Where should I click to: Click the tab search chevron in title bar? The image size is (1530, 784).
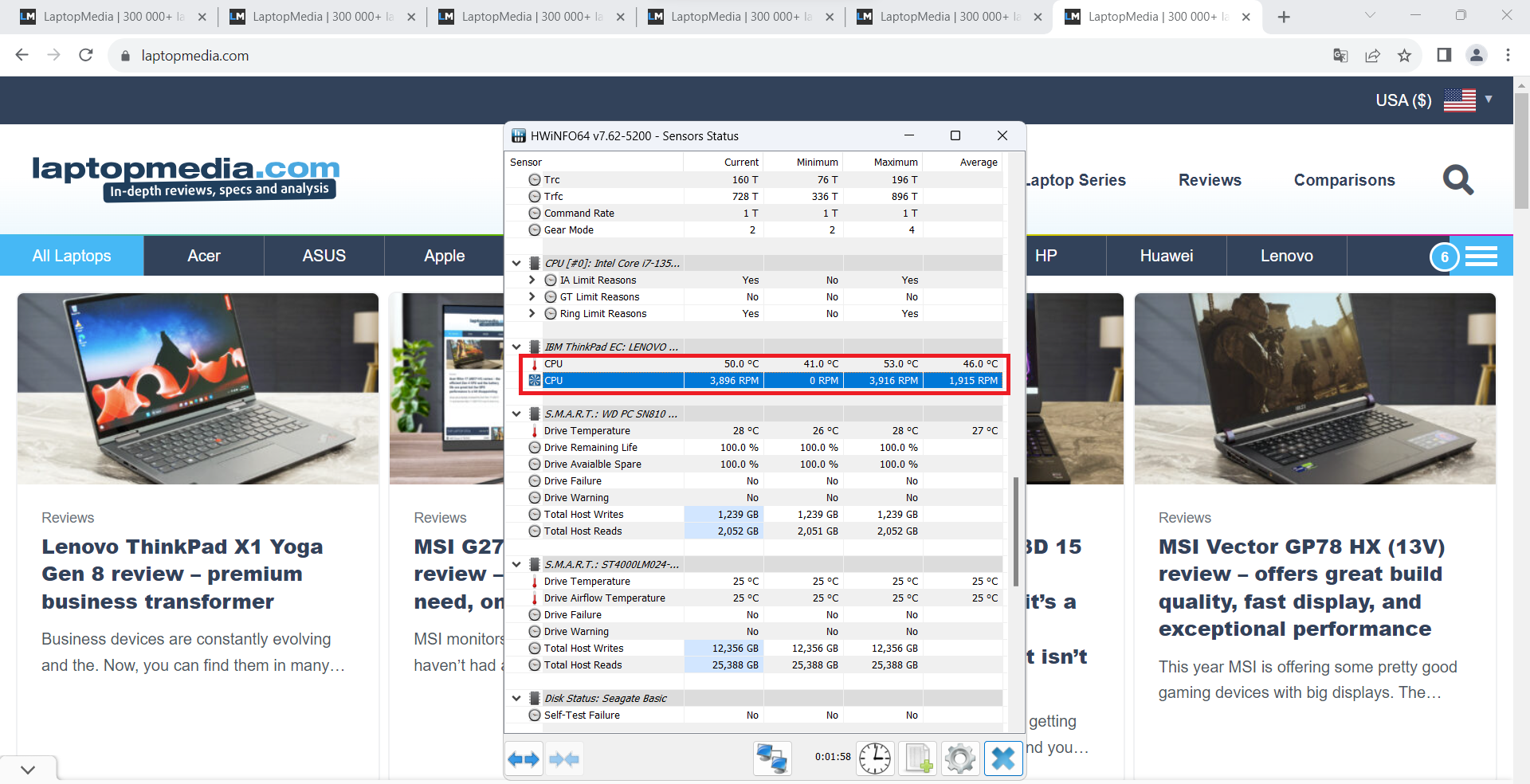(1370, 14)
